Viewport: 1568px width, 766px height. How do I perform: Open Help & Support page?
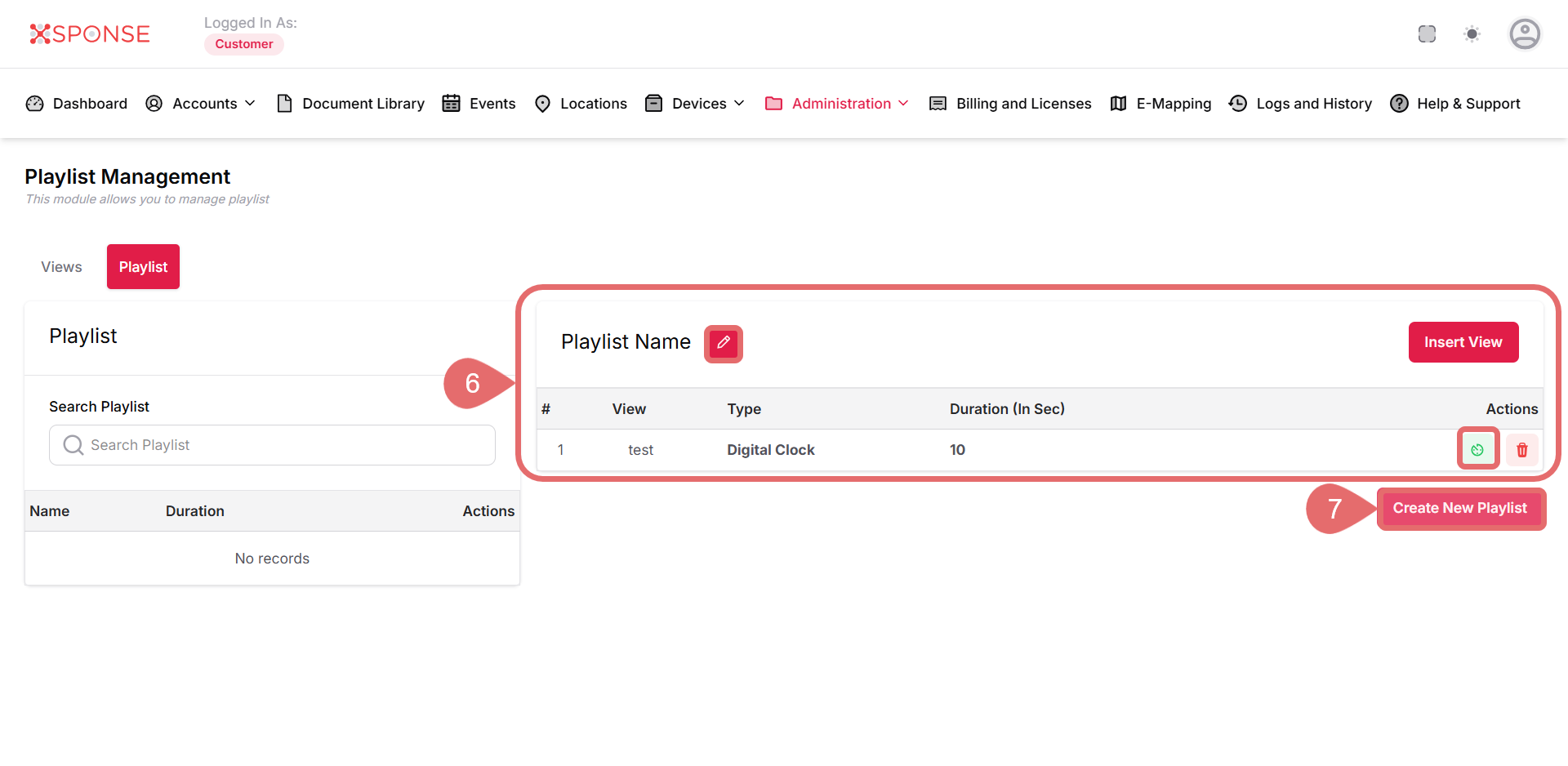pyautogui.click(x=1455, y=104)
